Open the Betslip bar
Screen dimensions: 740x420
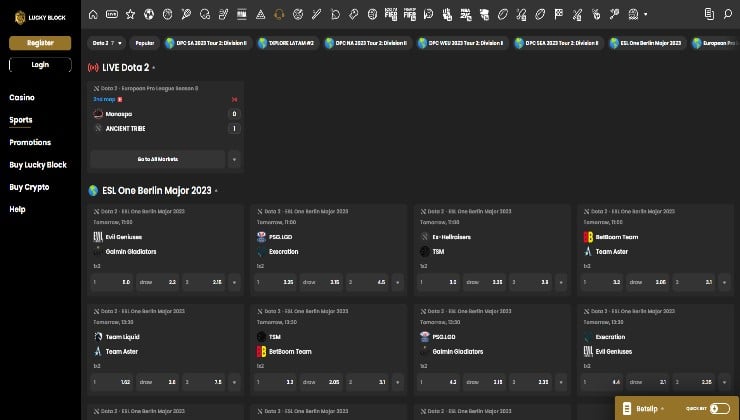tap(677, 408)
